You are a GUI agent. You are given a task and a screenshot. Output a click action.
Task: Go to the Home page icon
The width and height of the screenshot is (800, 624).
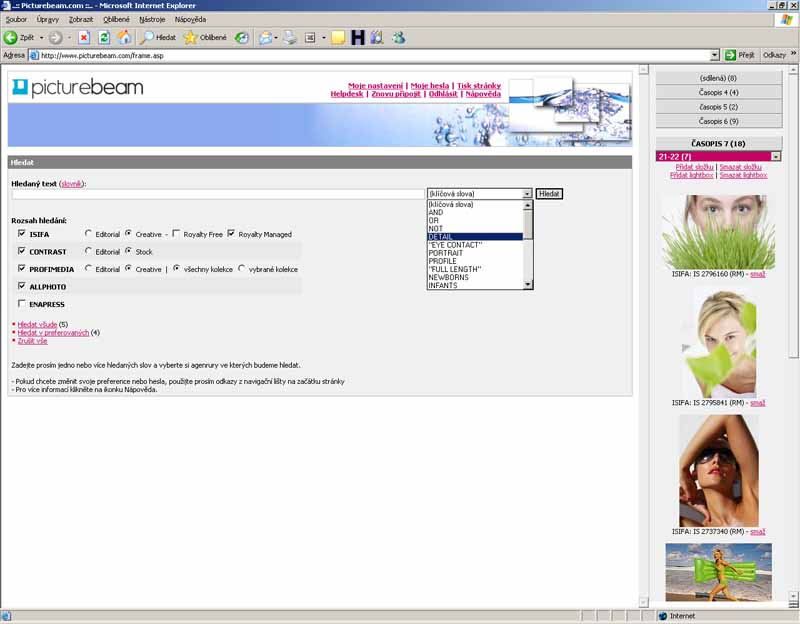124,37
